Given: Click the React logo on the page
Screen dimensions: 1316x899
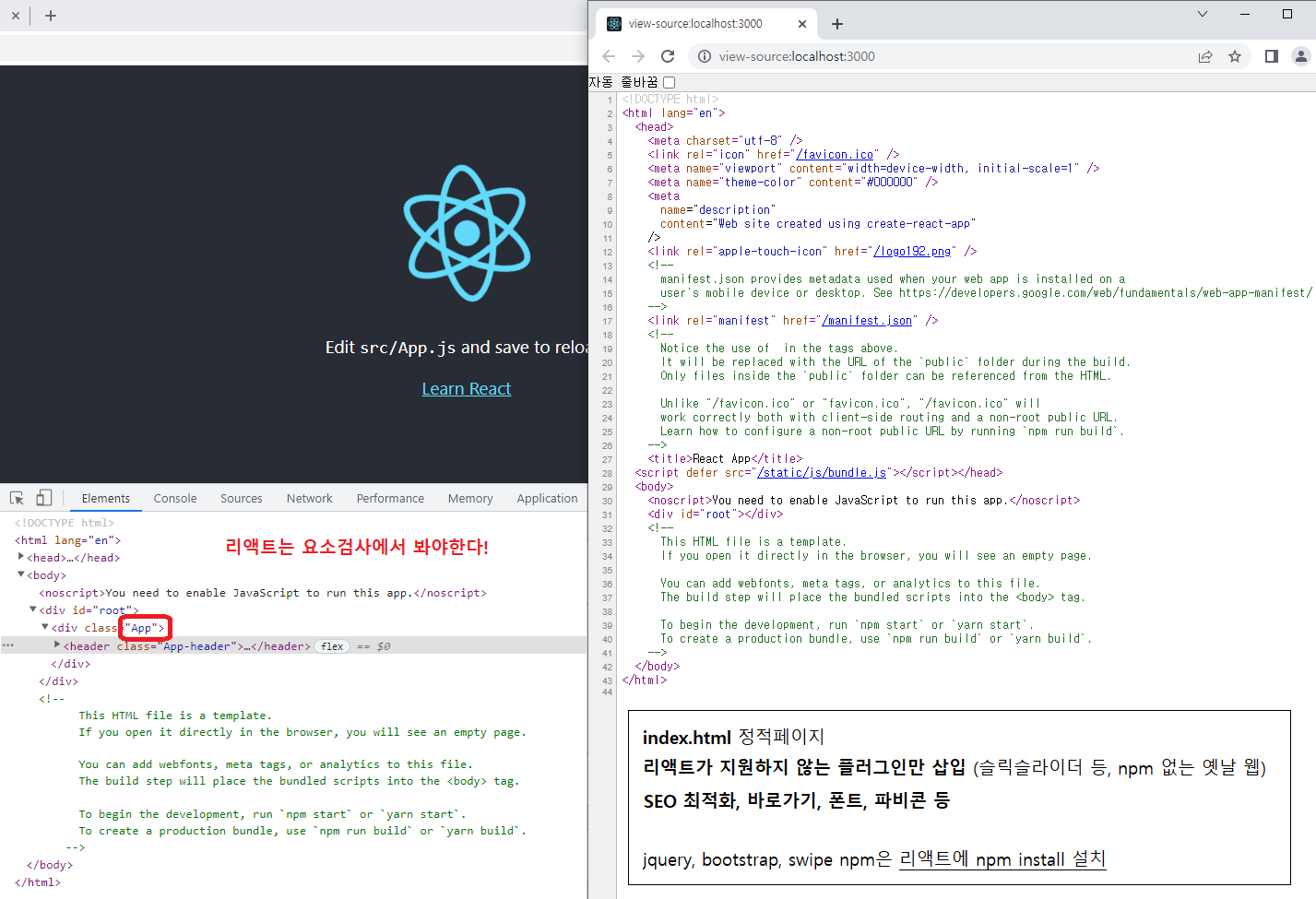Looking at the screenshot, I should pyautogui.click(x=467, y=233).
